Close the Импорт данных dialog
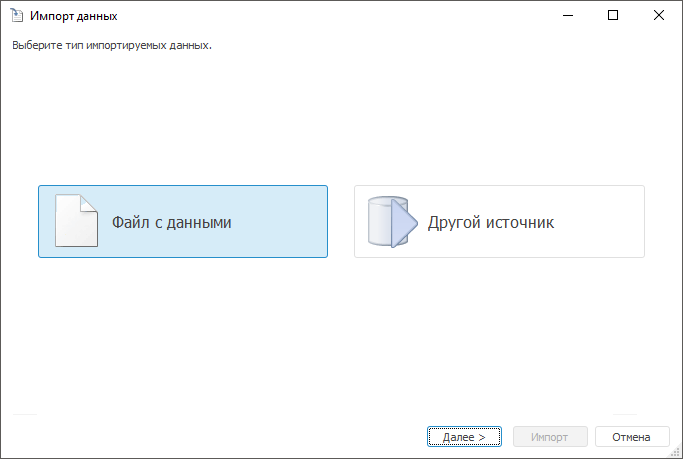This screenshot has width=683, height=459. (x=659, y=16)
